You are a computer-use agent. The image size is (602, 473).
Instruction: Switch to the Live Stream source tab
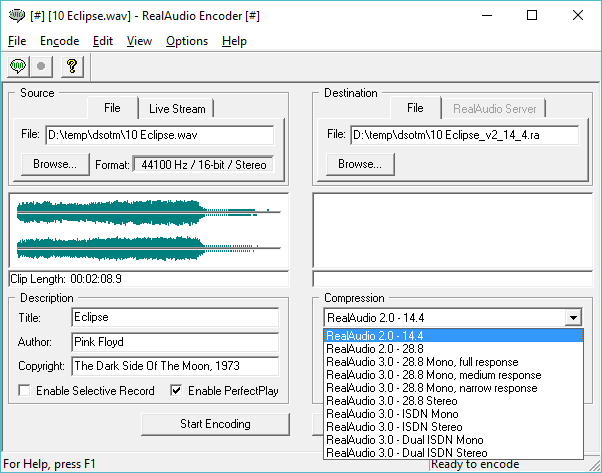[177, 109]
